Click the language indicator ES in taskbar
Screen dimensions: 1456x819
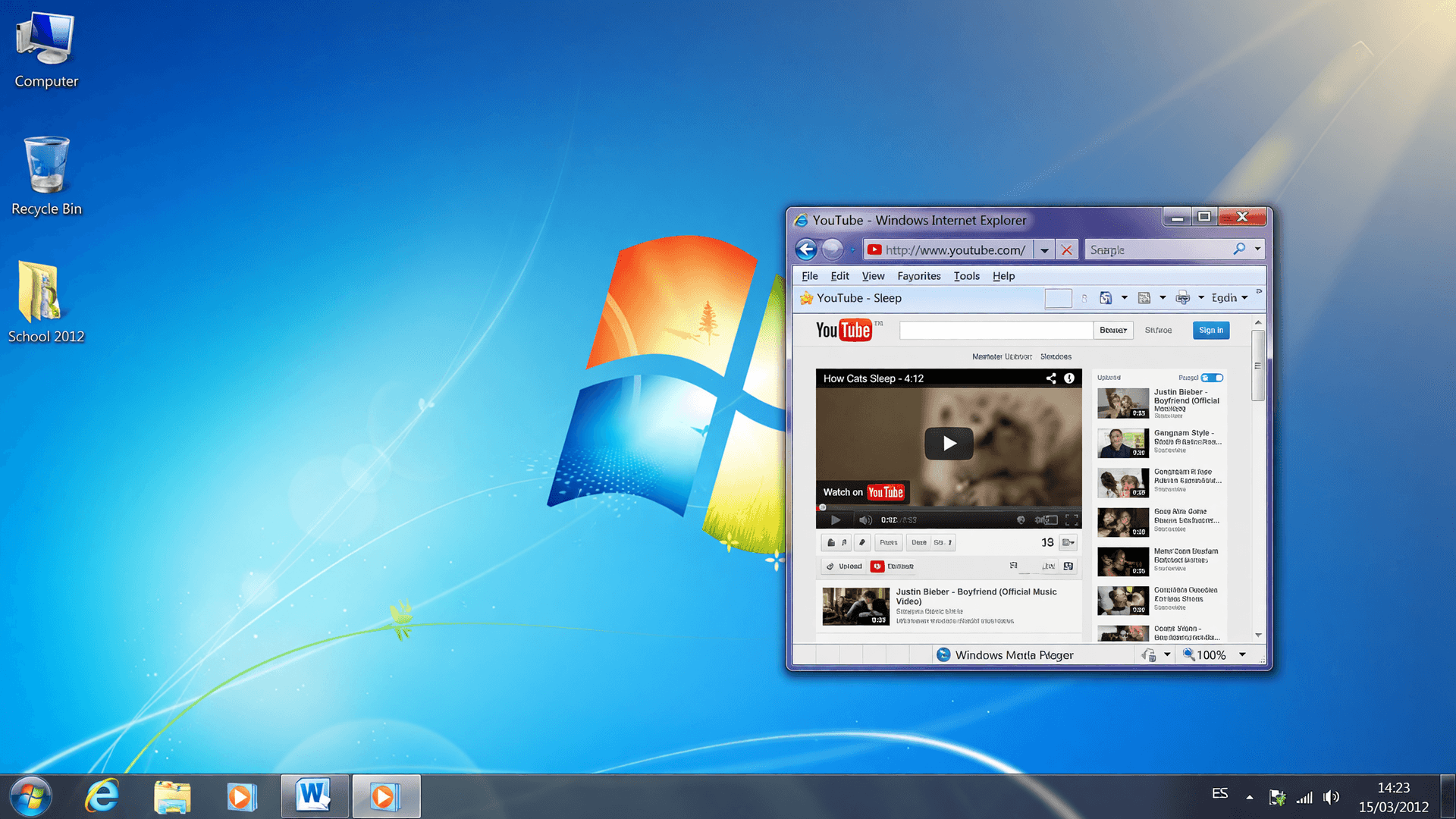[1219, 793]
